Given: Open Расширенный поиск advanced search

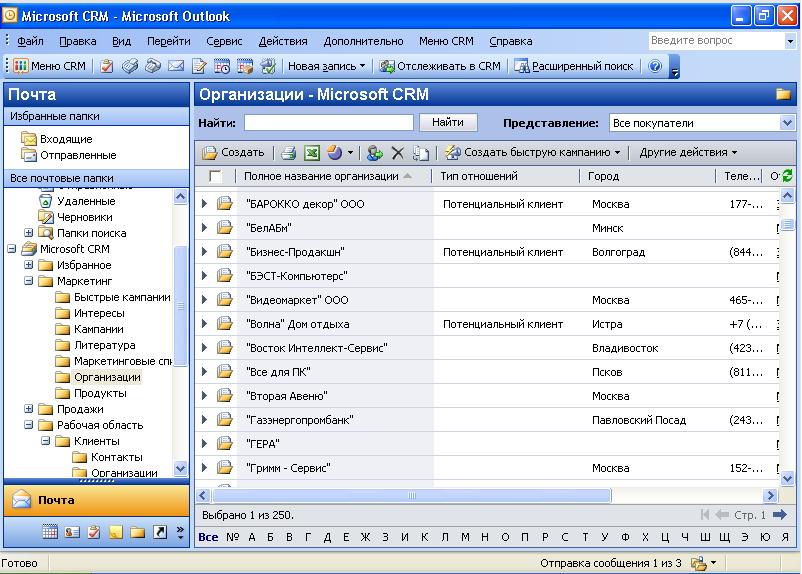Looking at the screenshot, I should (x=574, y=66).
